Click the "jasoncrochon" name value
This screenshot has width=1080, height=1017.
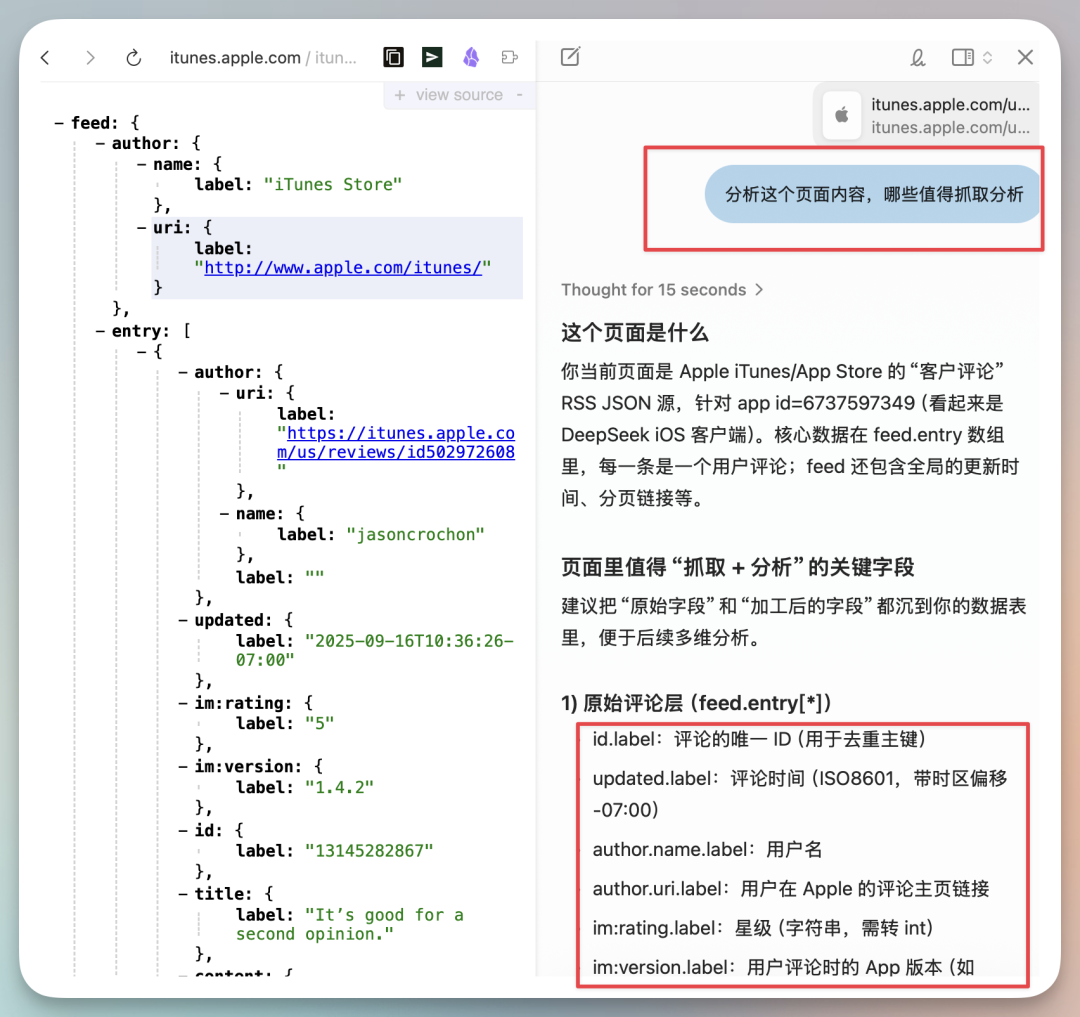tap(415, 534)
